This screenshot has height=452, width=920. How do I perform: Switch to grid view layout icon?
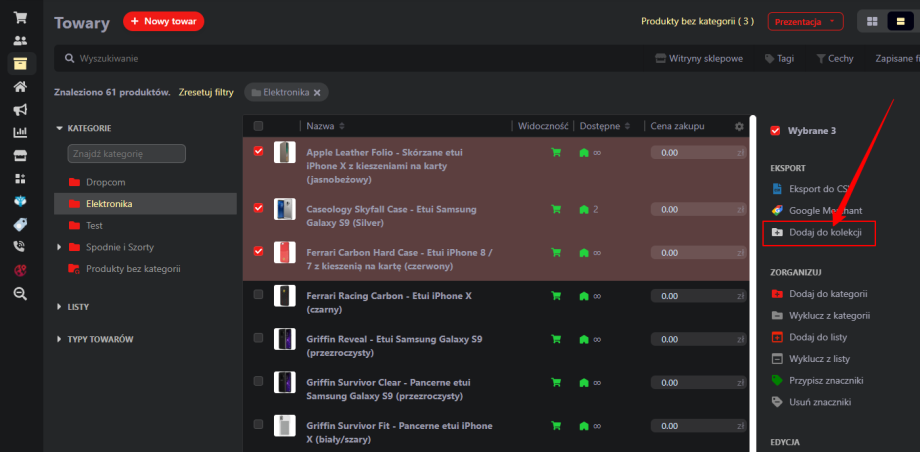[873, 21]
